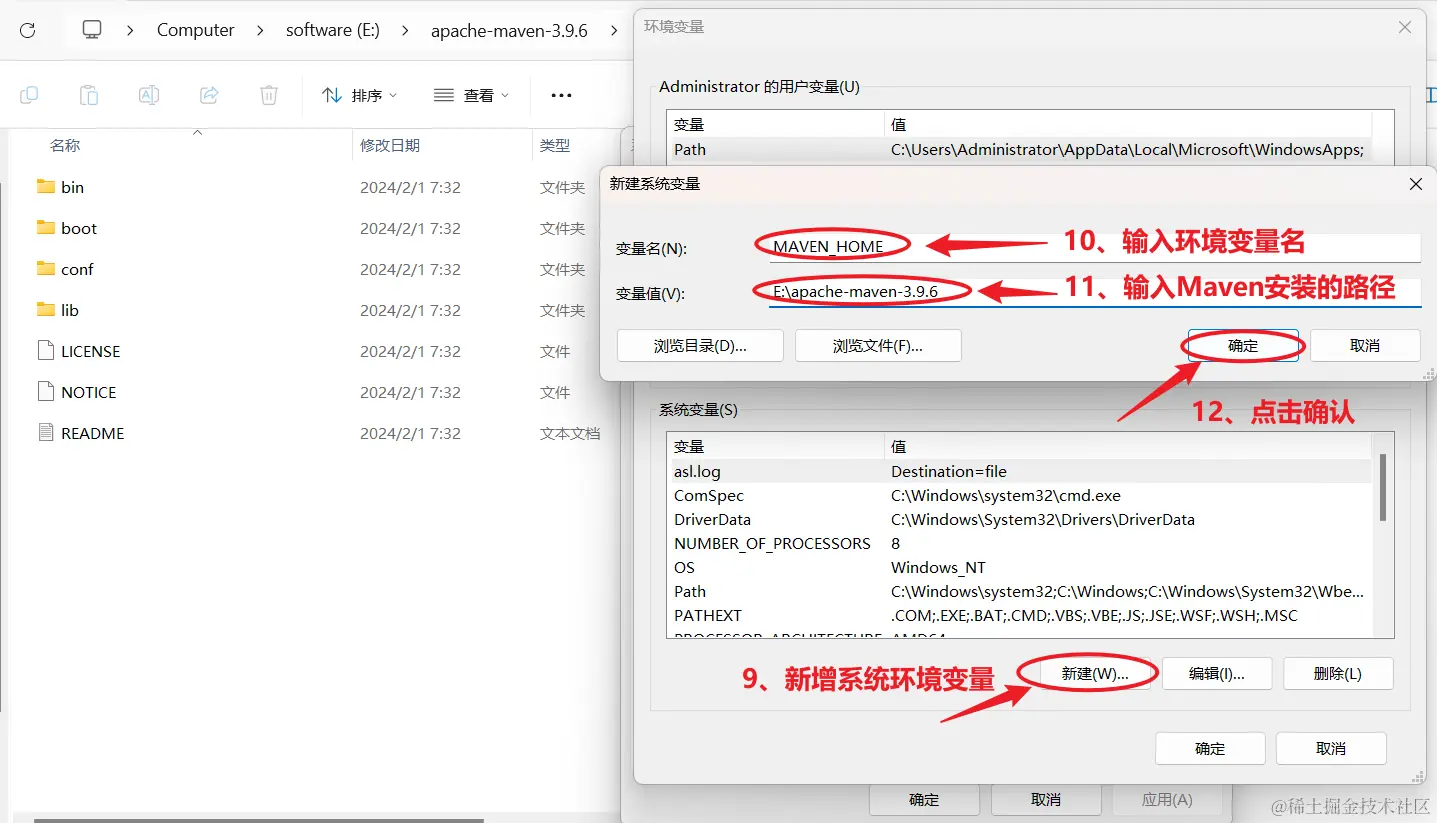This screenshot has height=823, width=1437.
Task: Open the 排序 sort dropdown
Action: [360, 95]
